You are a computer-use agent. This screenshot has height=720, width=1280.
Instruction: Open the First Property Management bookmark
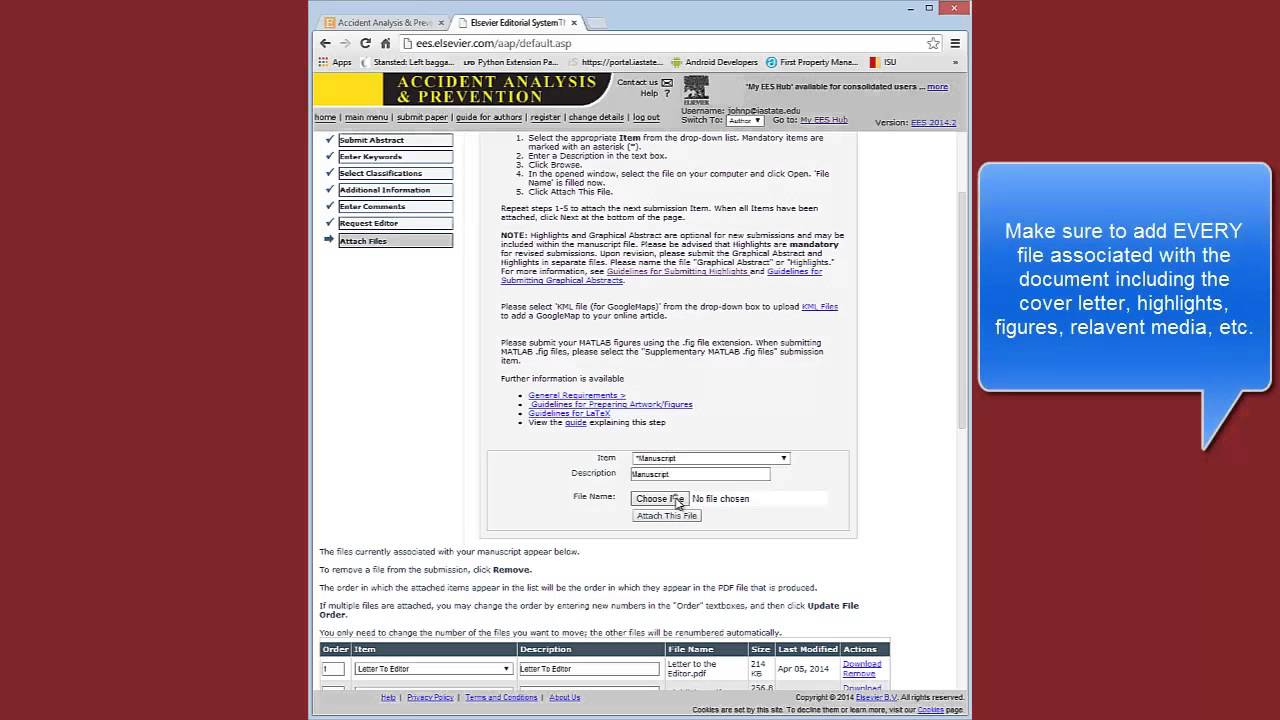pyautogui.click(x=812, y=62)
